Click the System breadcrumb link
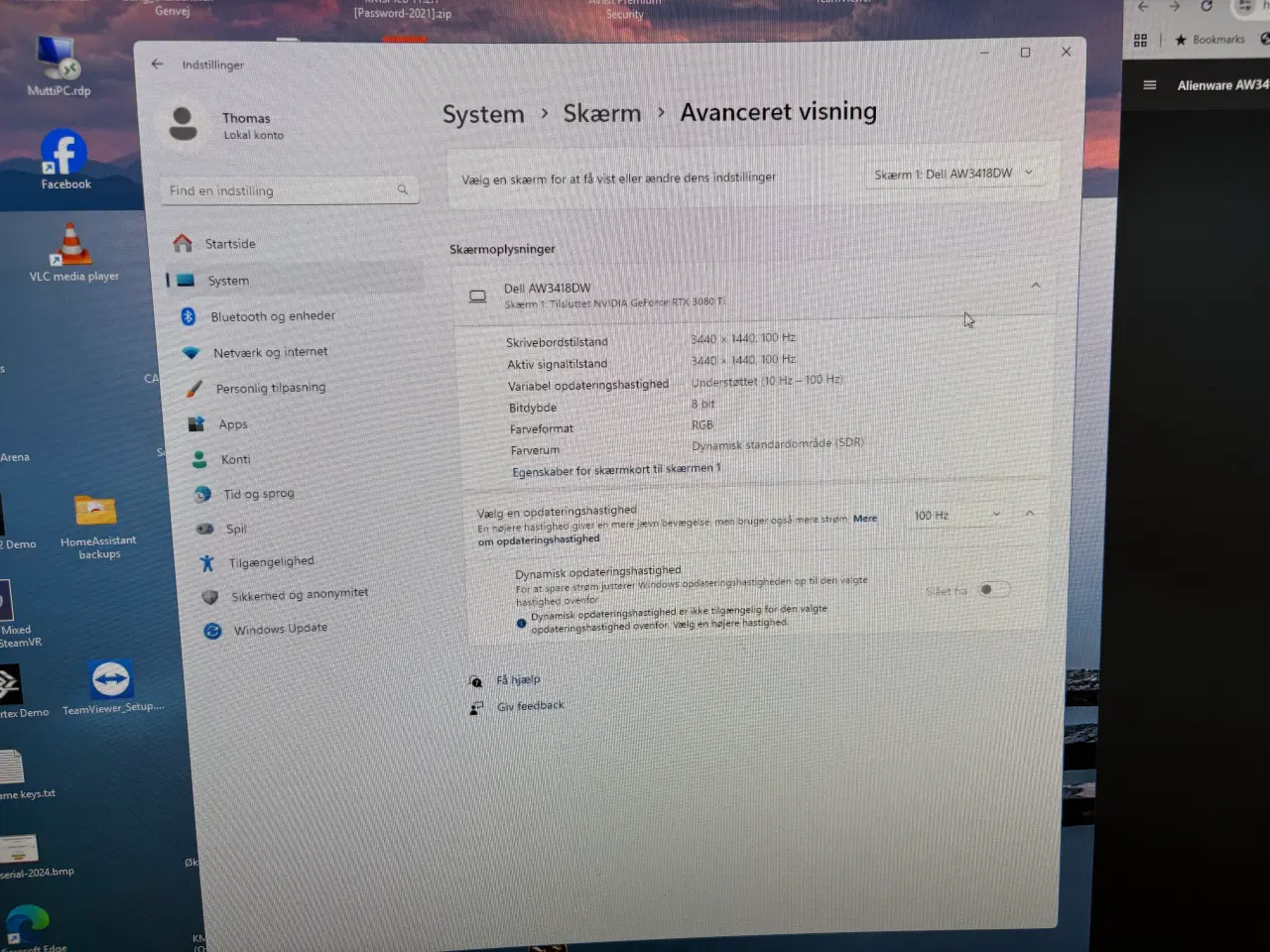 pos(483,114)
